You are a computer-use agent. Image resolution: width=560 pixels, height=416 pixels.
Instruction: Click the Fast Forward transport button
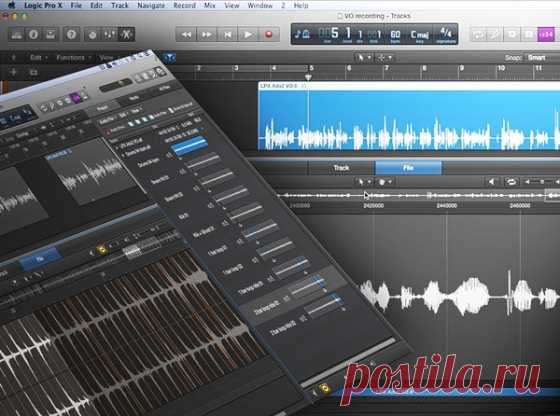207,35
